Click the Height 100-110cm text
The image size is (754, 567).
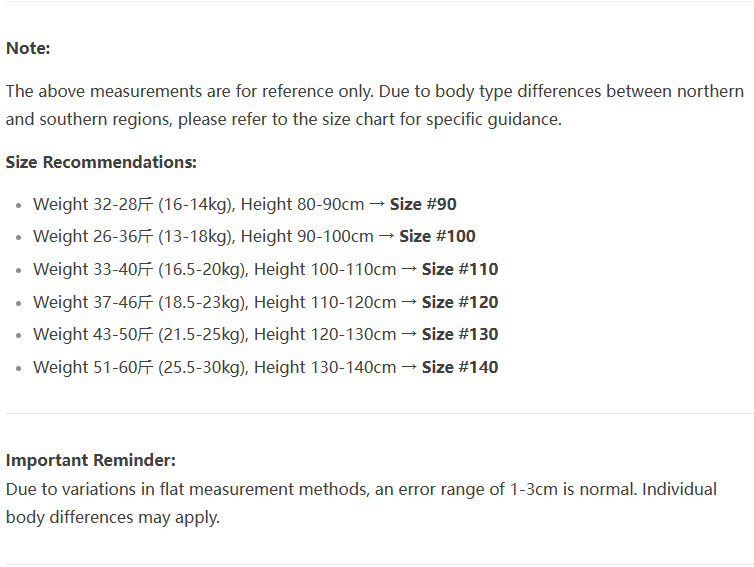coord(325,269)
